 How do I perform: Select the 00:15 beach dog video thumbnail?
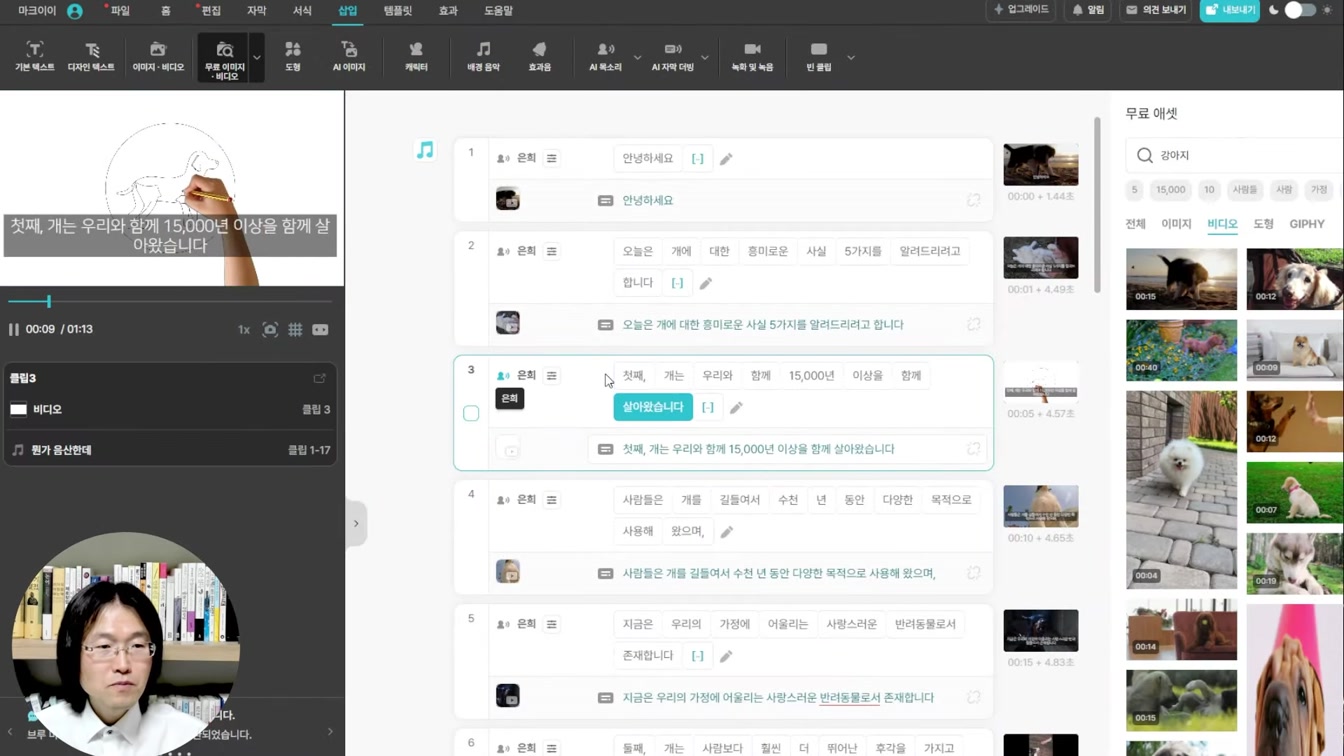[1181, 279]
